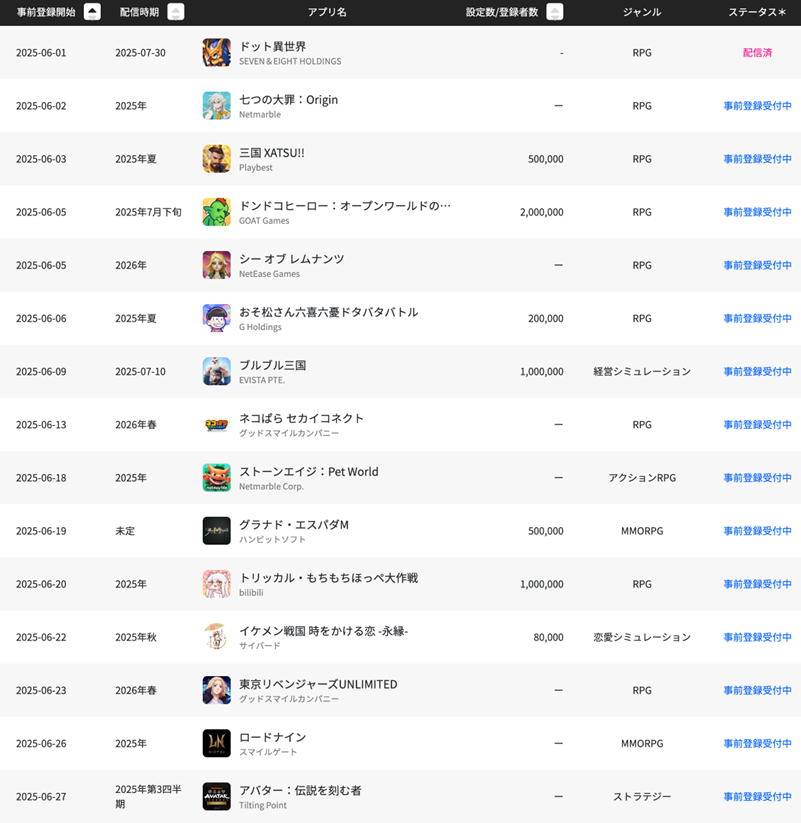
Task: Click the 未定 release period cell
Action: click(125, 531)
